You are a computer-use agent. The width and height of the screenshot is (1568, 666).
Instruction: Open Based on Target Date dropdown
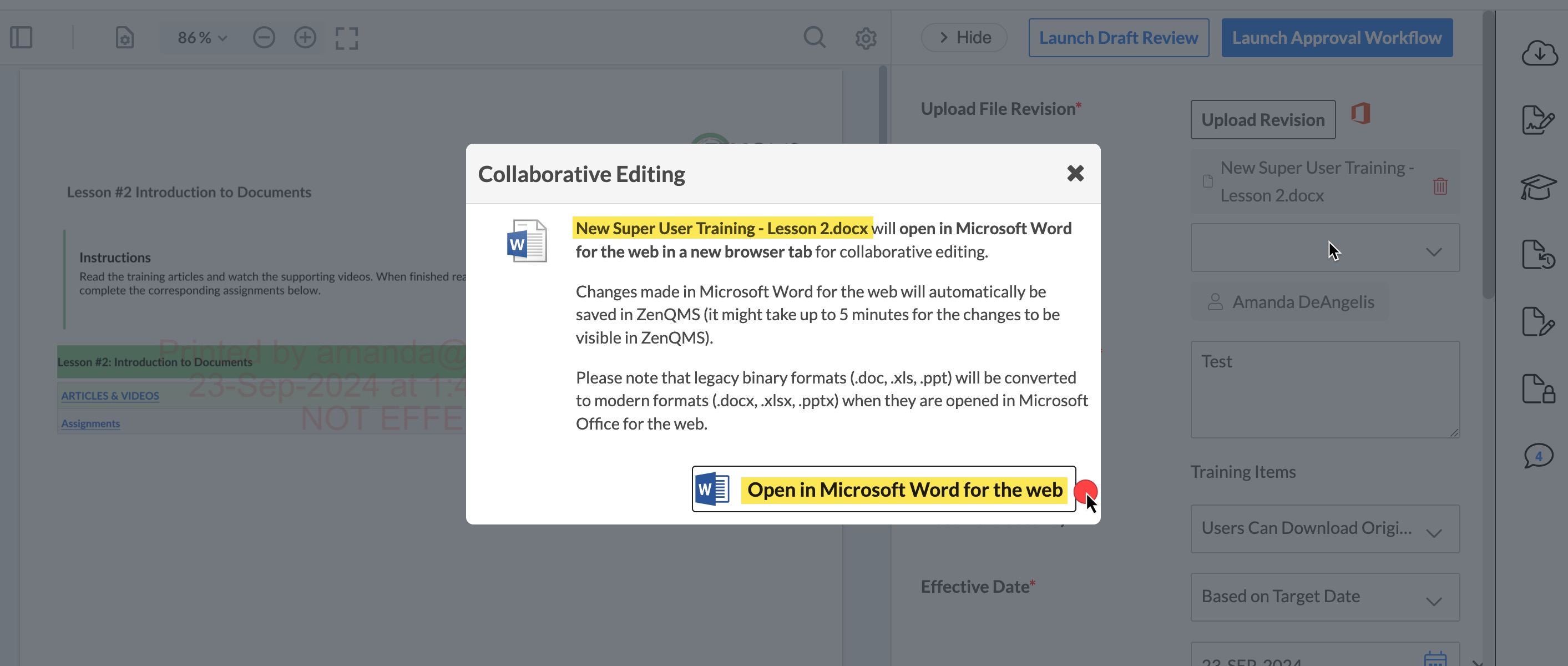pos(1325,597)
